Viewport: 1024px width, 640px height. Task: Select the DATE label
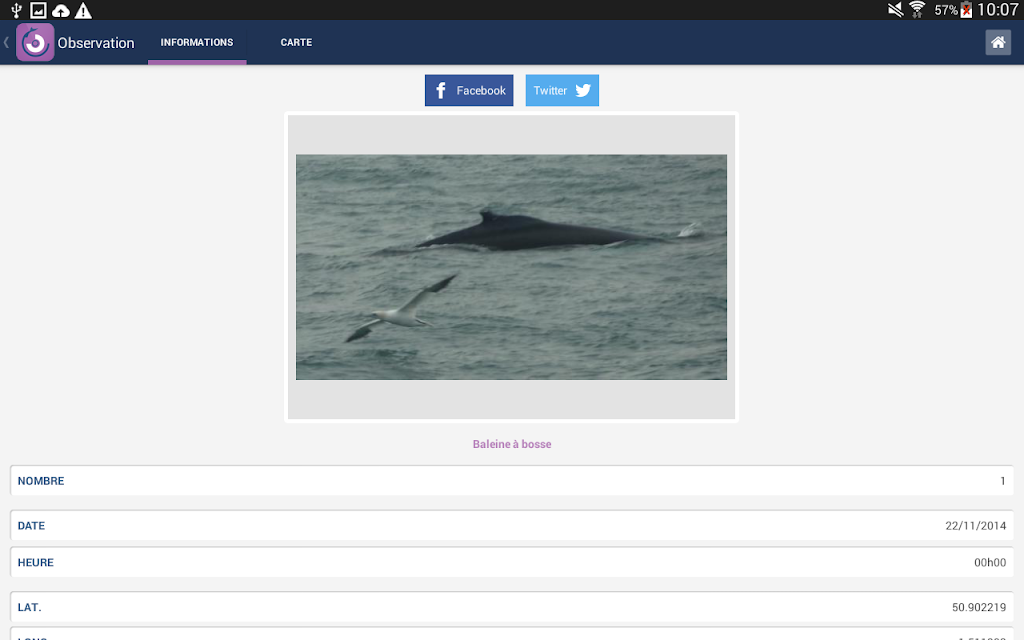tap(31, 526)
